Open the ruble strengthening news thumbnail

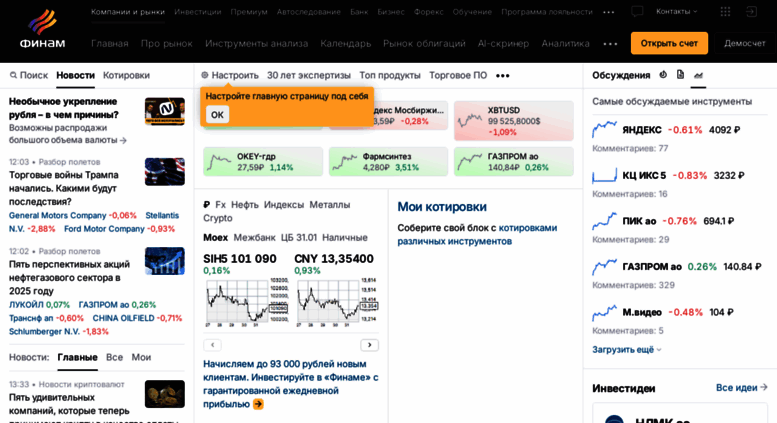(165, 111)
